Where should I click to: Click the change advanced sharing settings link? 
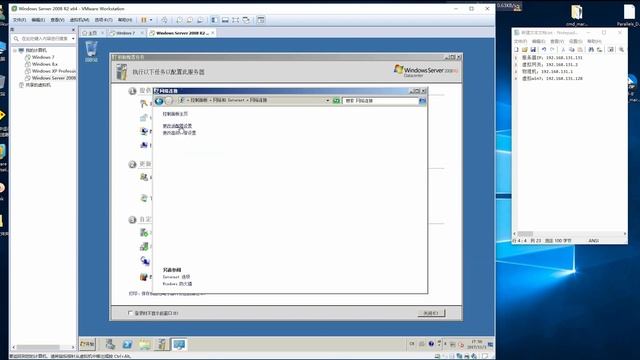tap(179, 133)
